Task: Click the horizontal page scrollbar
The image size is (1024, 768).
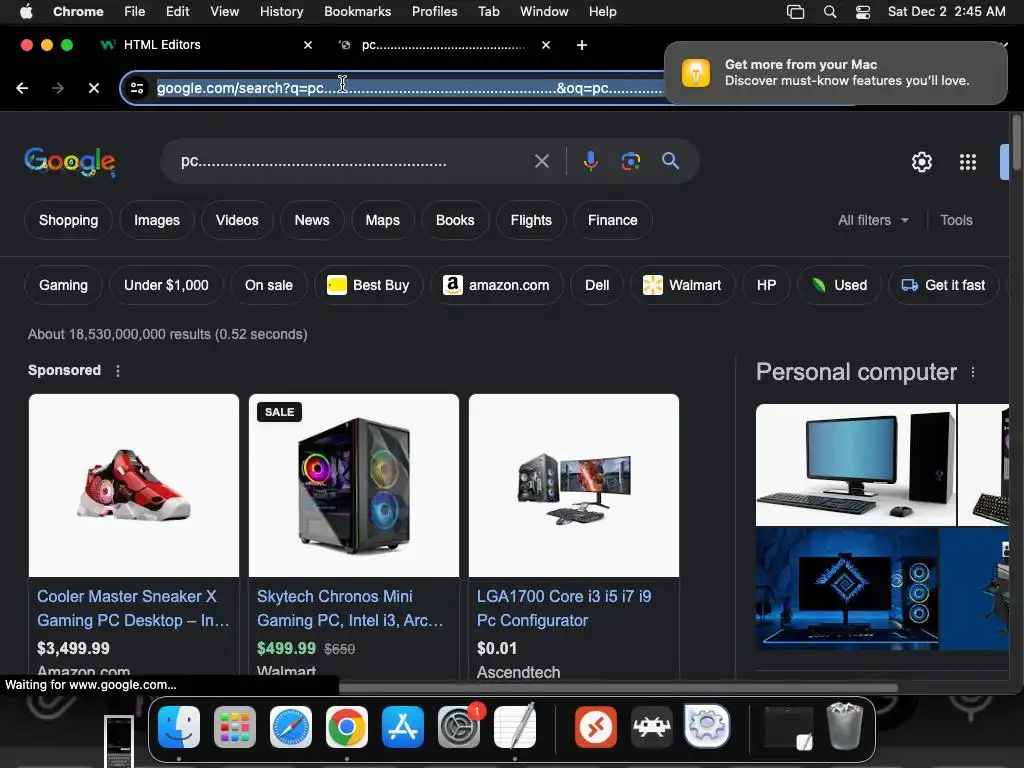Action: coord(617,688)
